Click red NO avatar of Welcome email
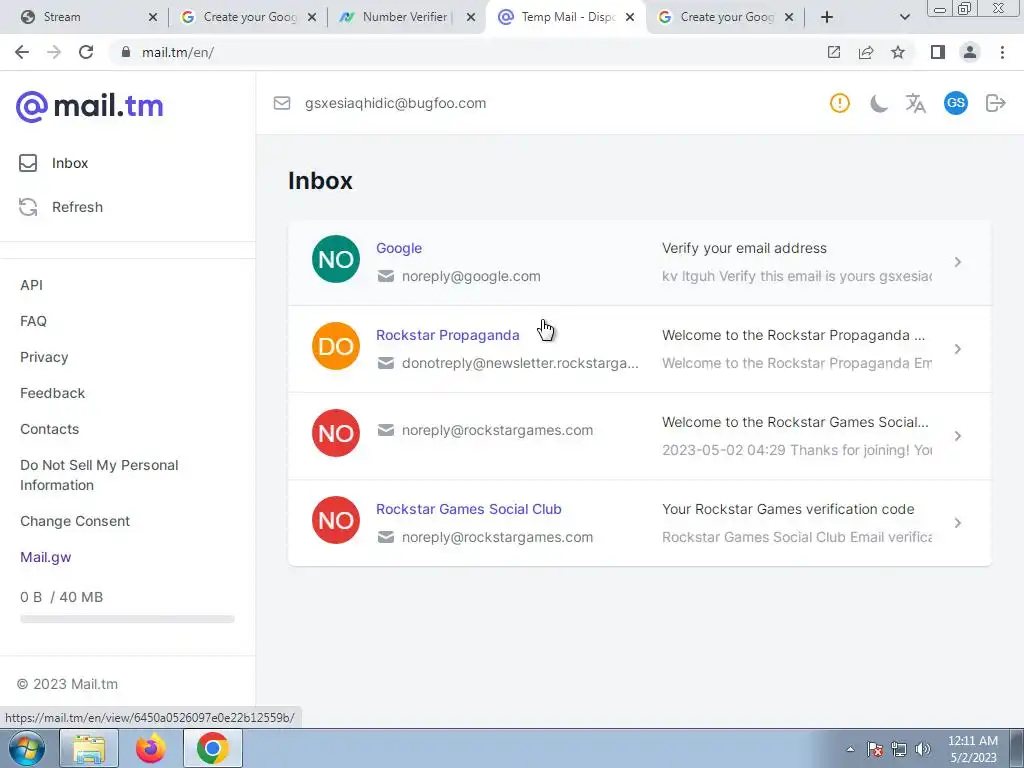1024x768 pixels. click(x=336, y=433)
